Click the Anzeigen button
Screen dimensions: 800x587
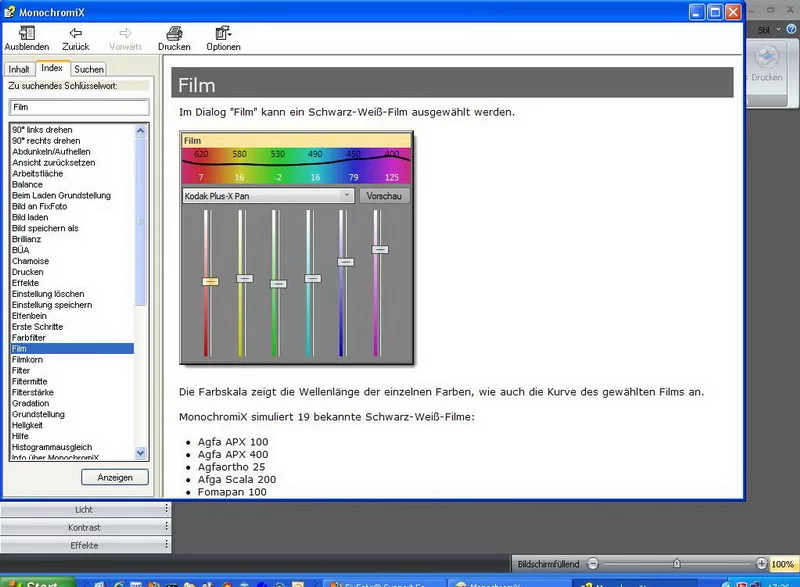(115, 477)
